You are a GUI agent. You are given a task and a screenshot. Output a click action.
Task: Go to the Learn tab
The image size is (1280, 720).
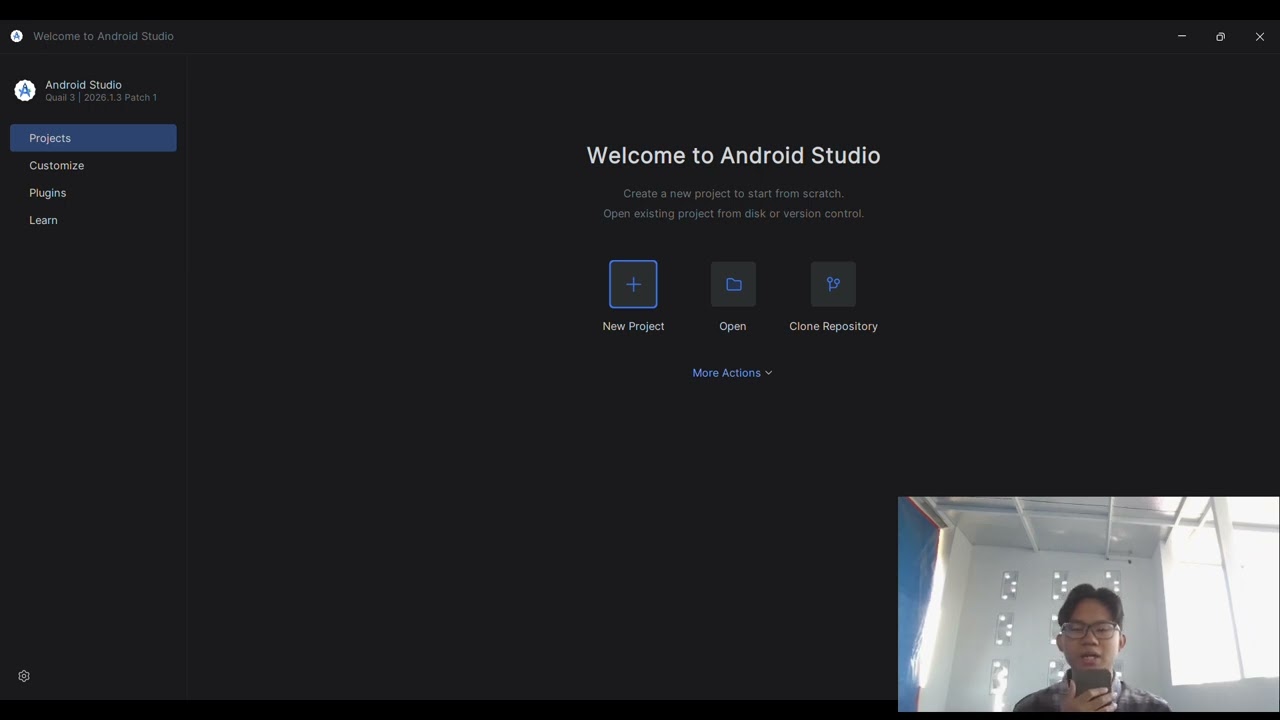(93, 220)
